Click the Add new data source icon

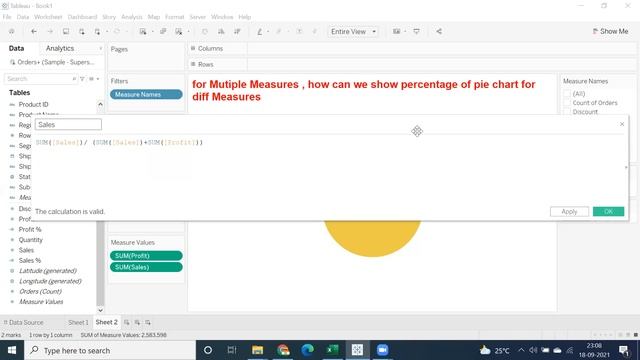coord(82,31)
